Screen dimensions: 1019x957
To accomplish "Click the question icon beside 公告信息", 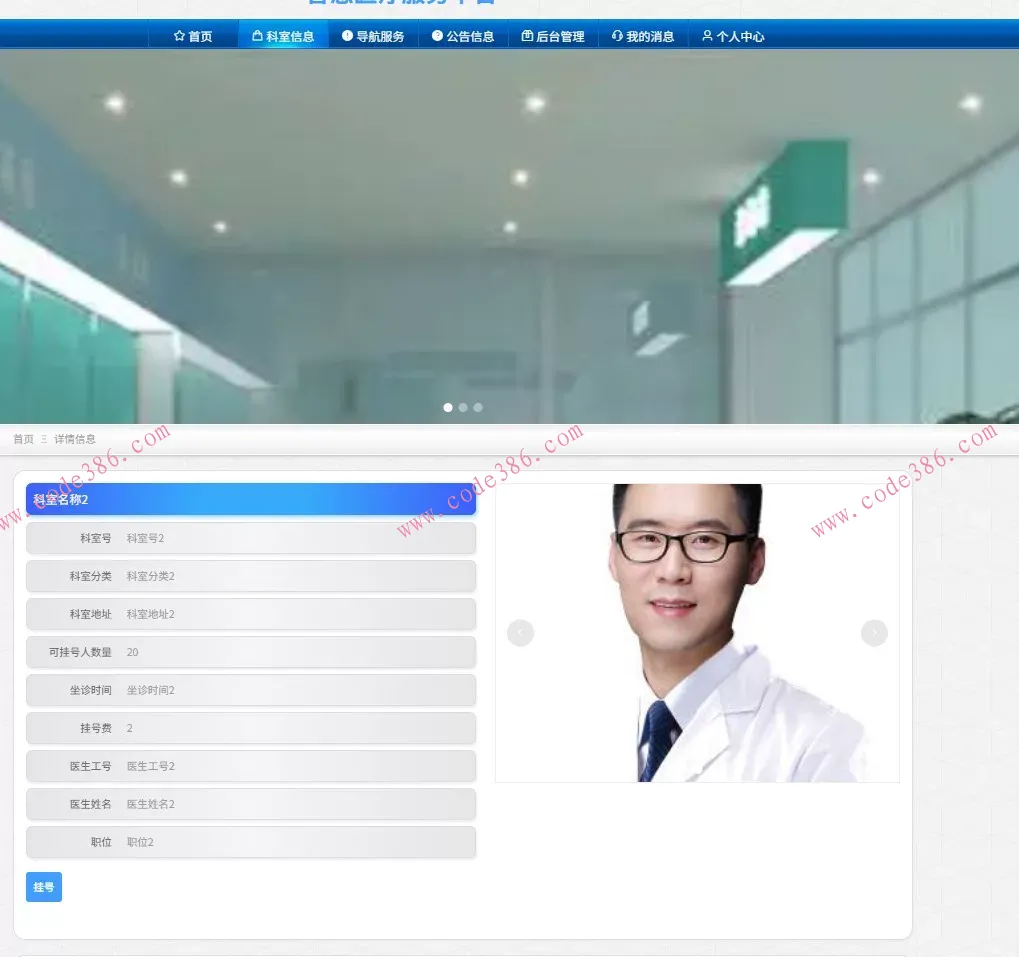I will pyautogui.click(x=437, y=36).
